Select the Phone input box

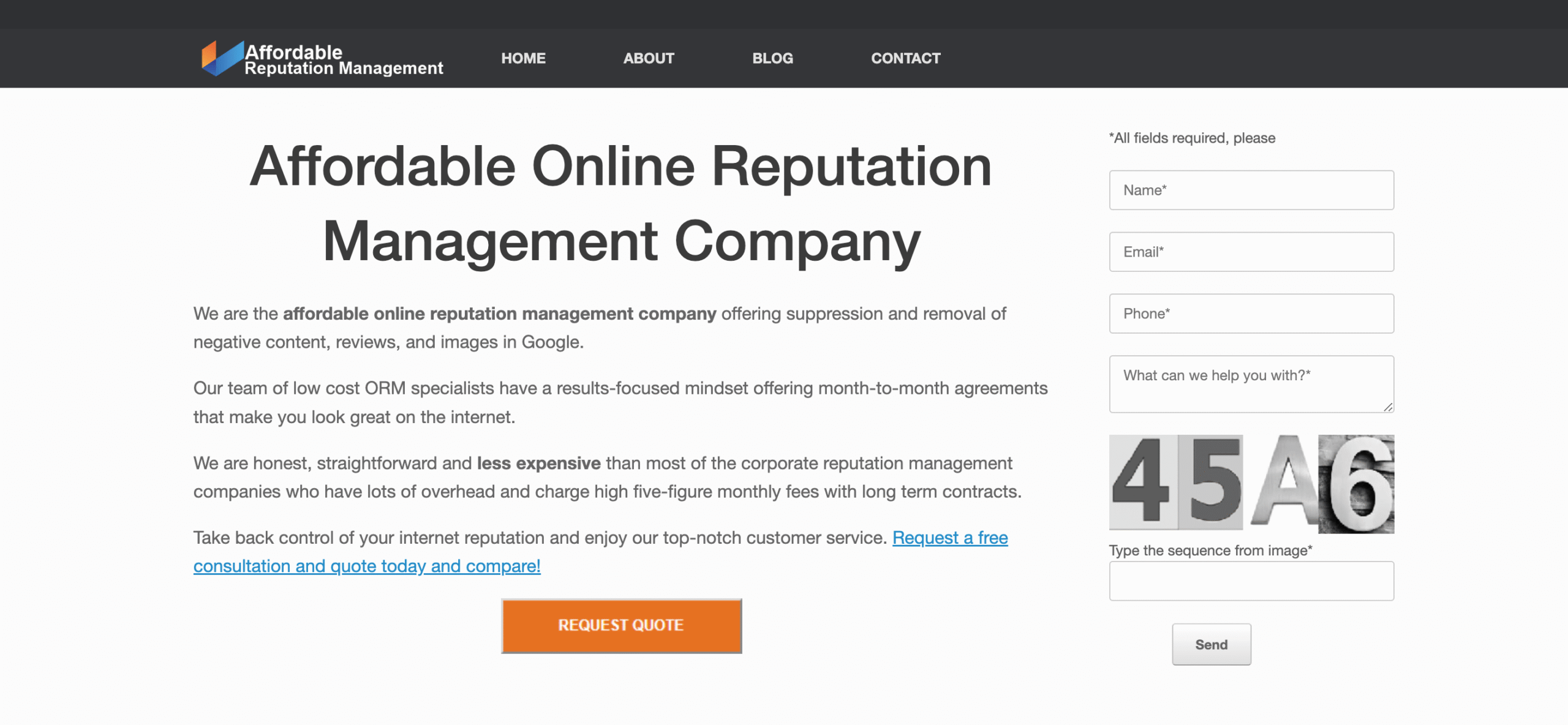pos(1251,314)
